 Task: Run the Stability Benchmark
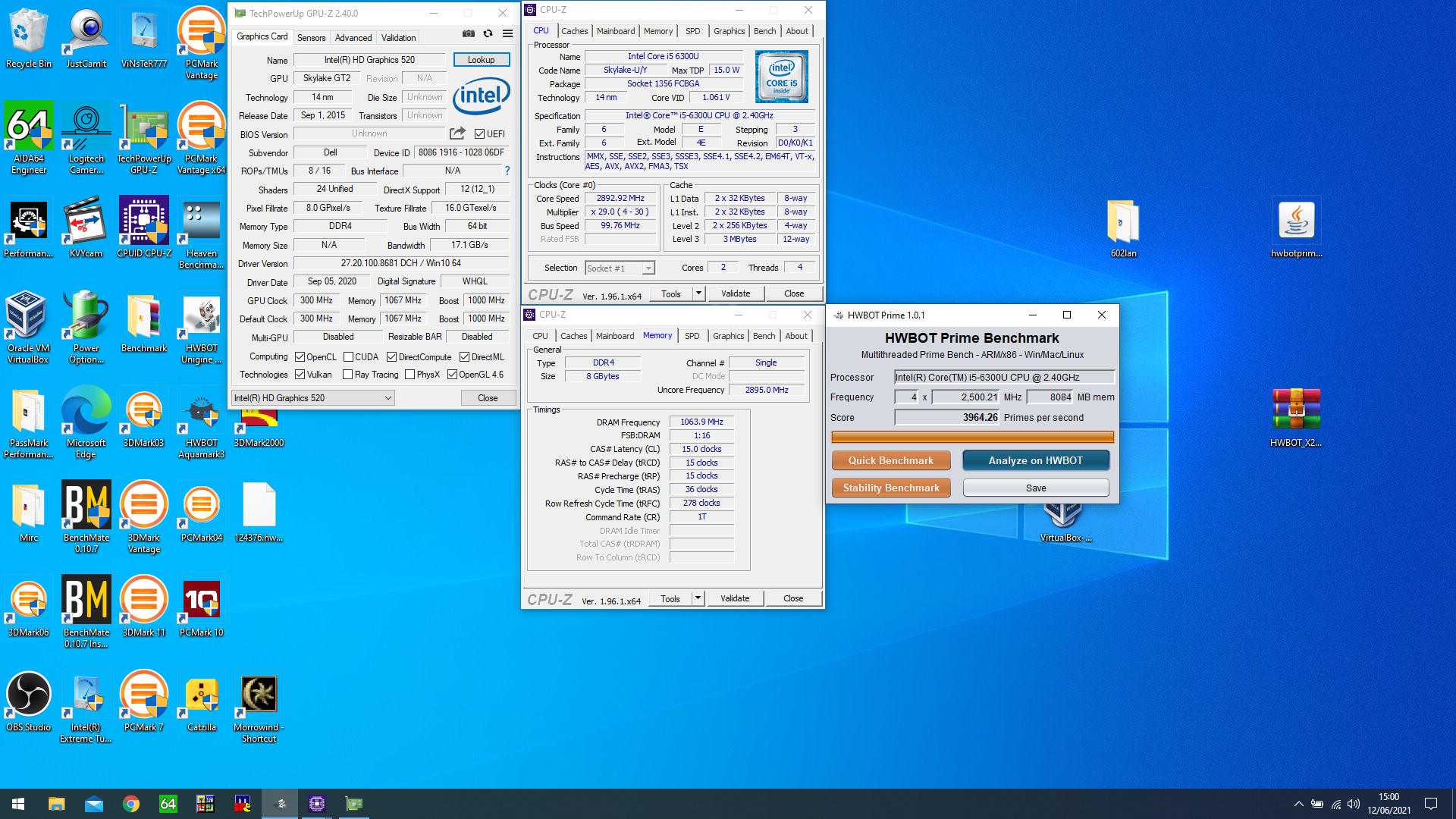(891, 488)
